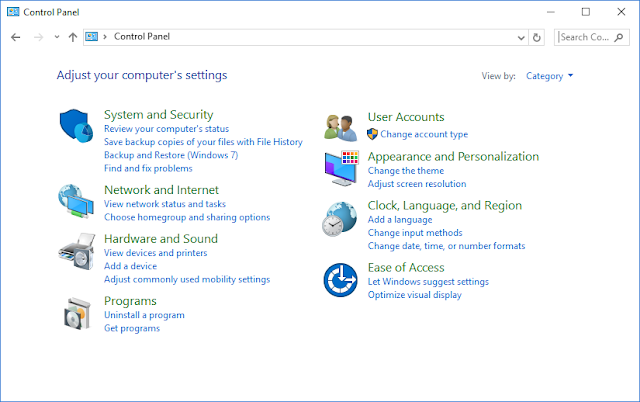Click the Back navigation arrow

point(15,37)
